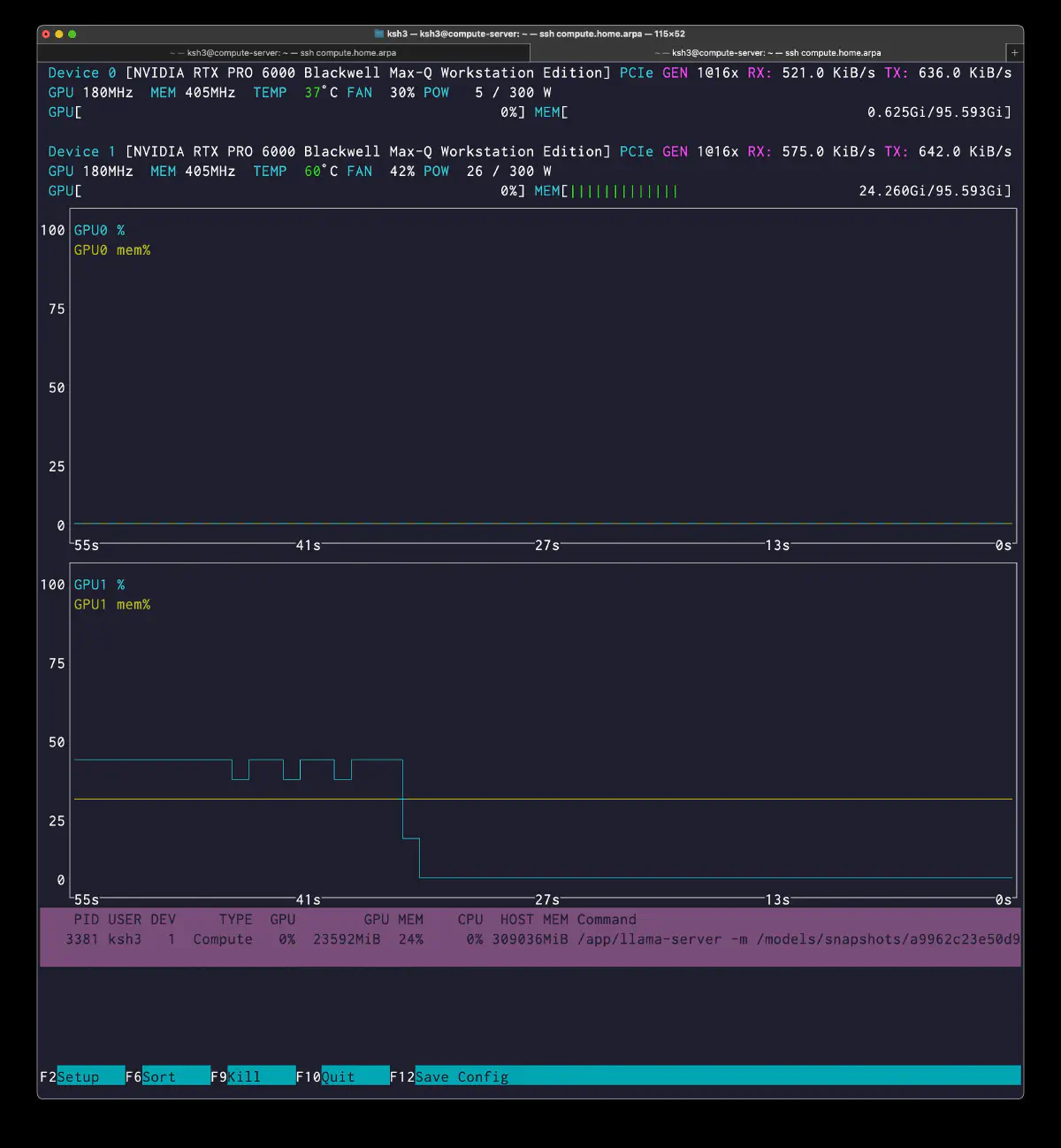
Task: Switch to the second terminal tab
Action: pos(767,53)
